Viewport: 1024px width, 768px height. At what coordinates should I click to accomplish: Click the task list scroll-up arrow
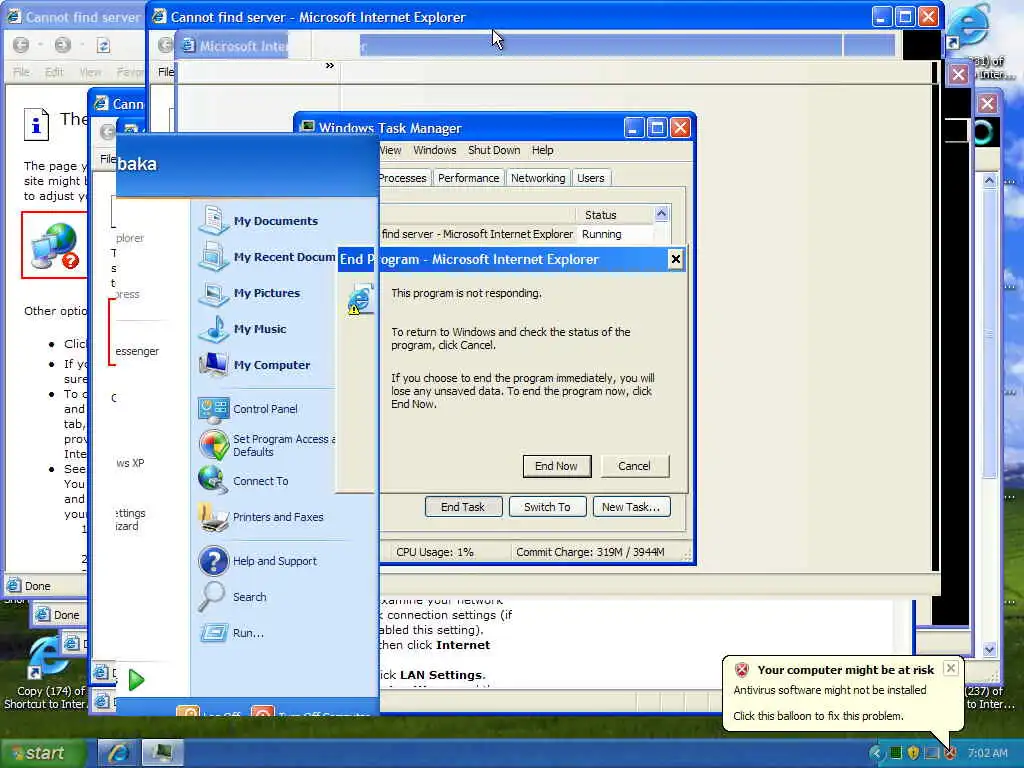pos(662,214)
